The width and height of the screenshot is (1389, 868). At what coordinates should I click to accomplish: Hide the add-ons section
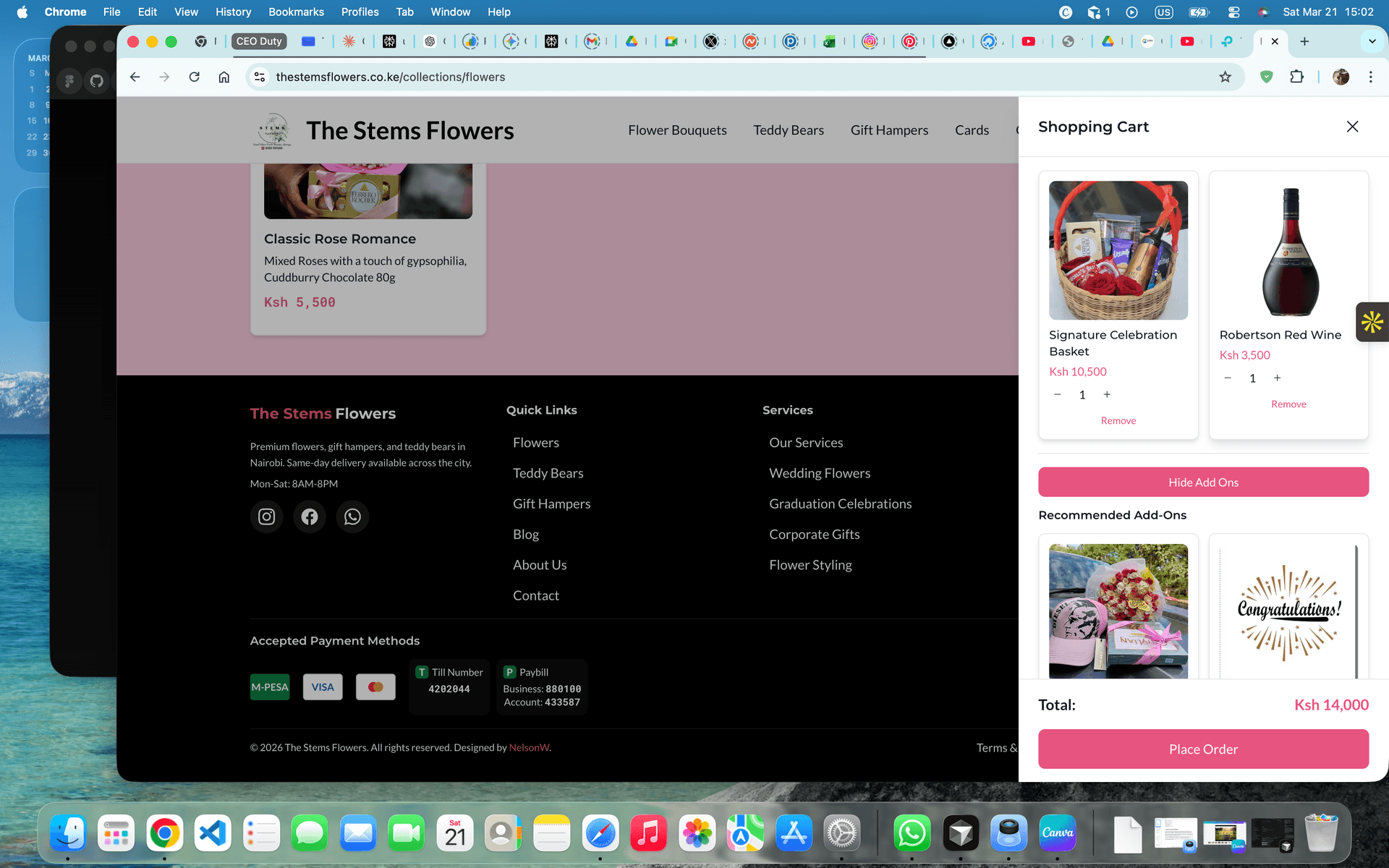[1203, 482]
